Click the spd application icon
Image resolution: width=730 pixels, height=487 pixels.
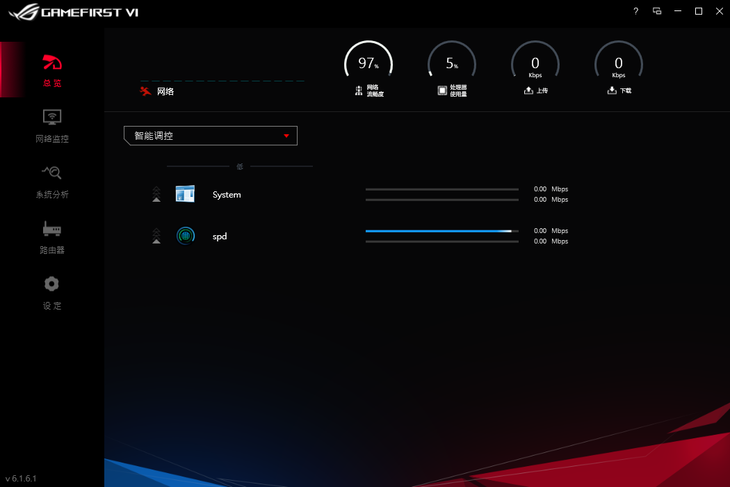(185, 236)
